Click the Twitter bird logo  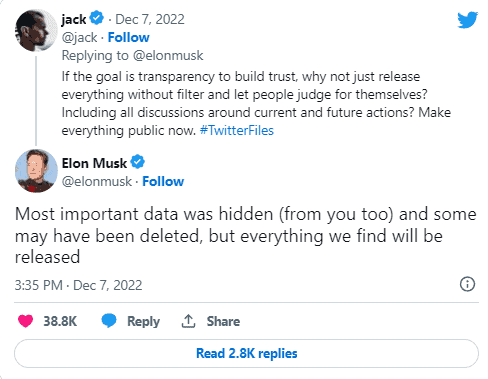coord(467,20)
